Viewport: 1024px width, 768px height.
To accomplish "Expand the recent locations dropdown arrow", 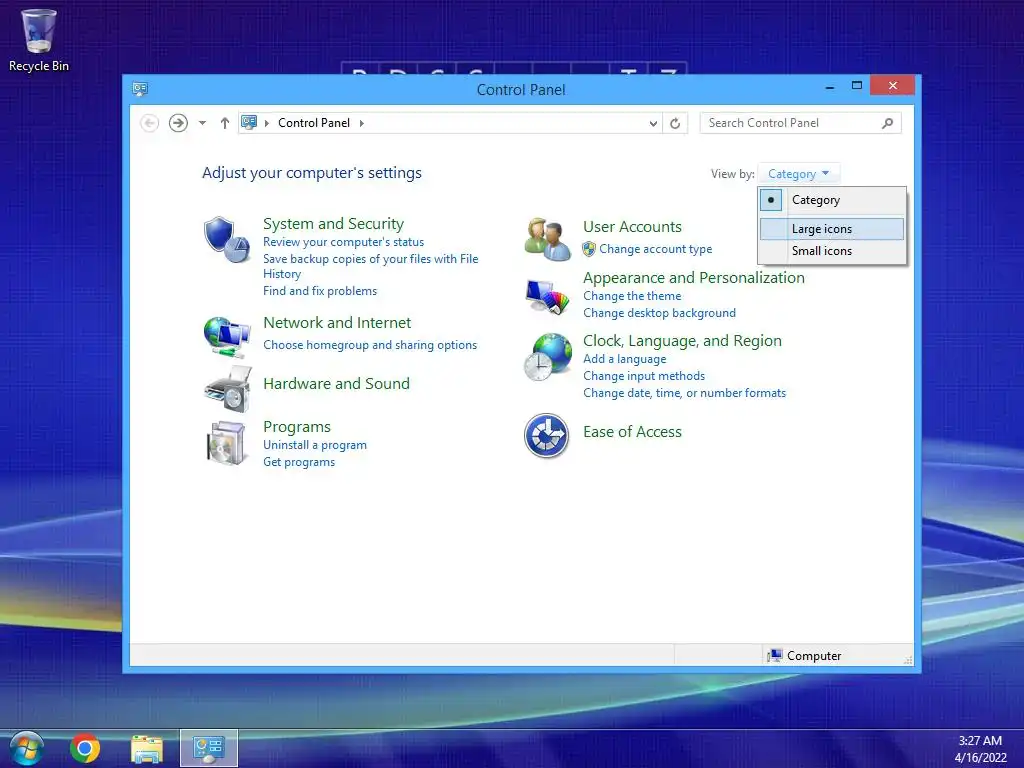I will (202, 123).
